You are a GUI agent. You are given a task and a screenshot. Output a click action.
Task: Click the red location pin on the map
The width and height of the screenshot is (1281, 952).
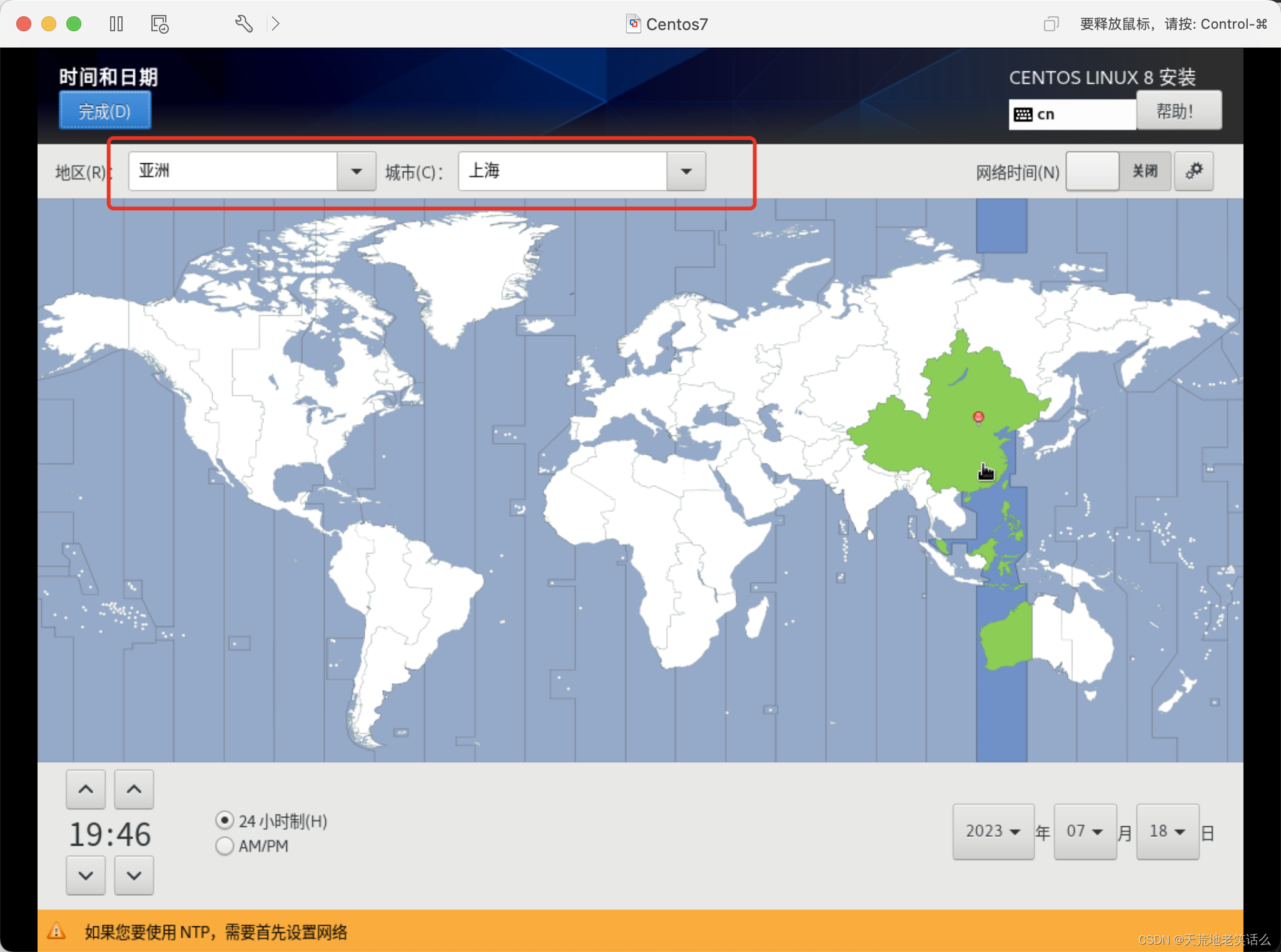978,417
